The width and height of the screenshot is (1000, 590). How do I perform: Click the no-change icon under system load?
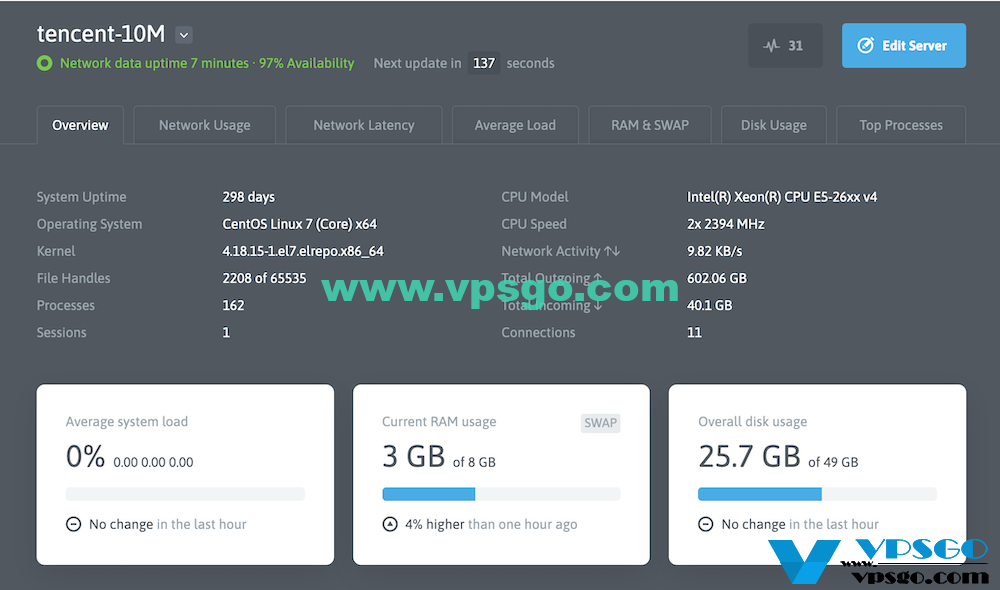click(73, 524)
